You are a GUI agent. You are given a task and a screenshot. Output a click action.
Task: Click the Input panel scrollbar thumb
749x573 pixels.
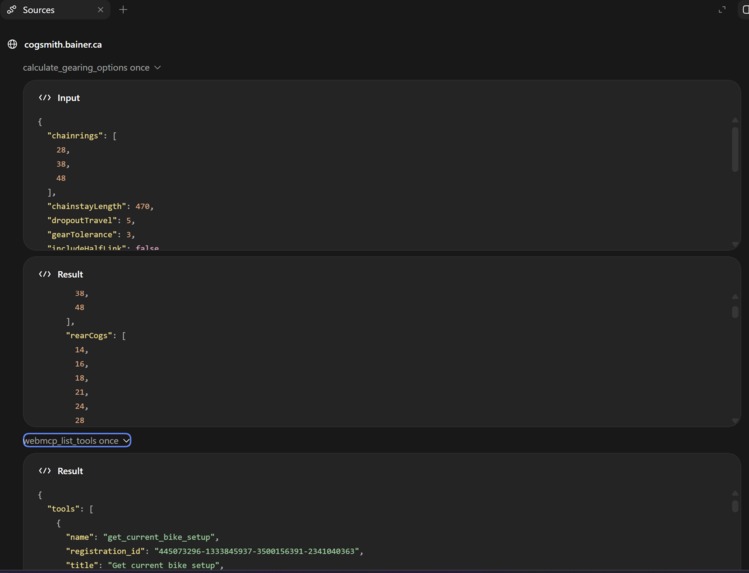(x=735, y=149)
